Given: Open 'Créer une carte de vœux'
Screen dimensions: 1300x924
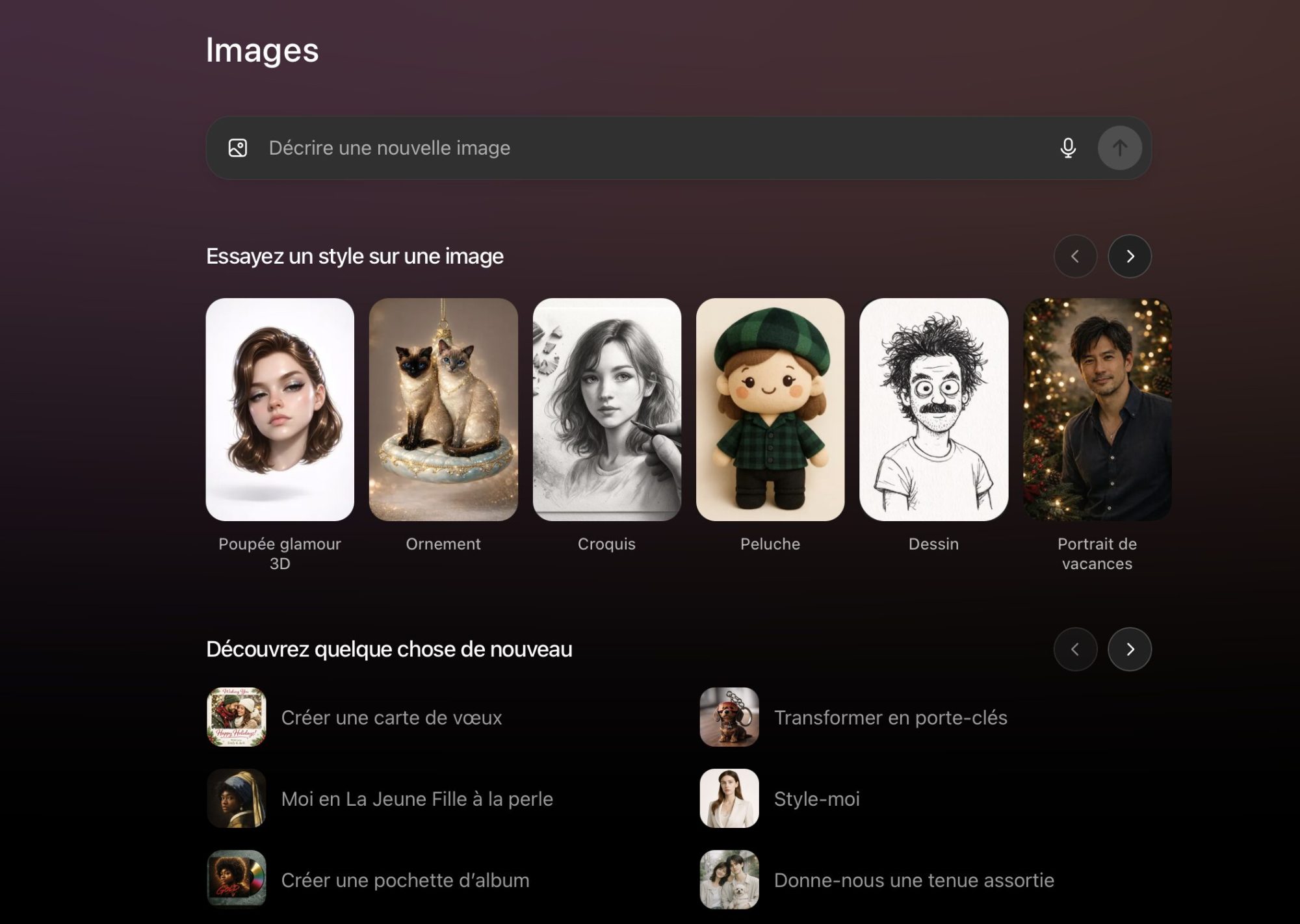Looking at the screenshot, I should 391,717.
